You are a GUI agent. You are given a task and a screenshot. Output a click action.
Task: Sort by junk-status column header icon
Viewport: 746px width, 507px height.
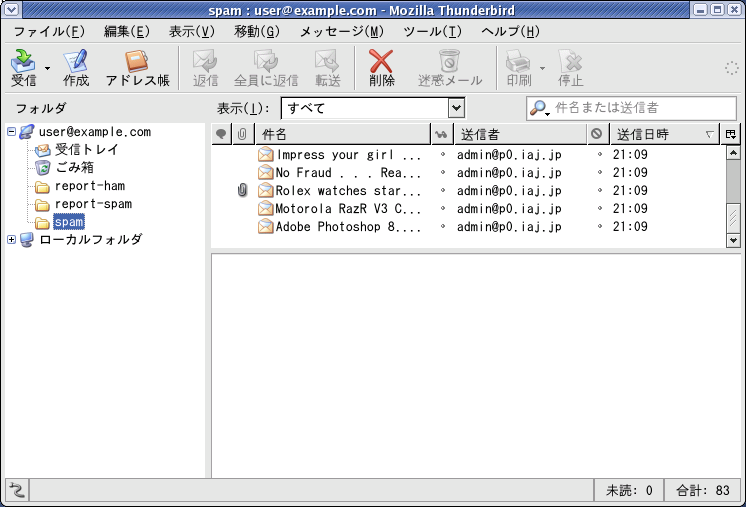[598, 134]
